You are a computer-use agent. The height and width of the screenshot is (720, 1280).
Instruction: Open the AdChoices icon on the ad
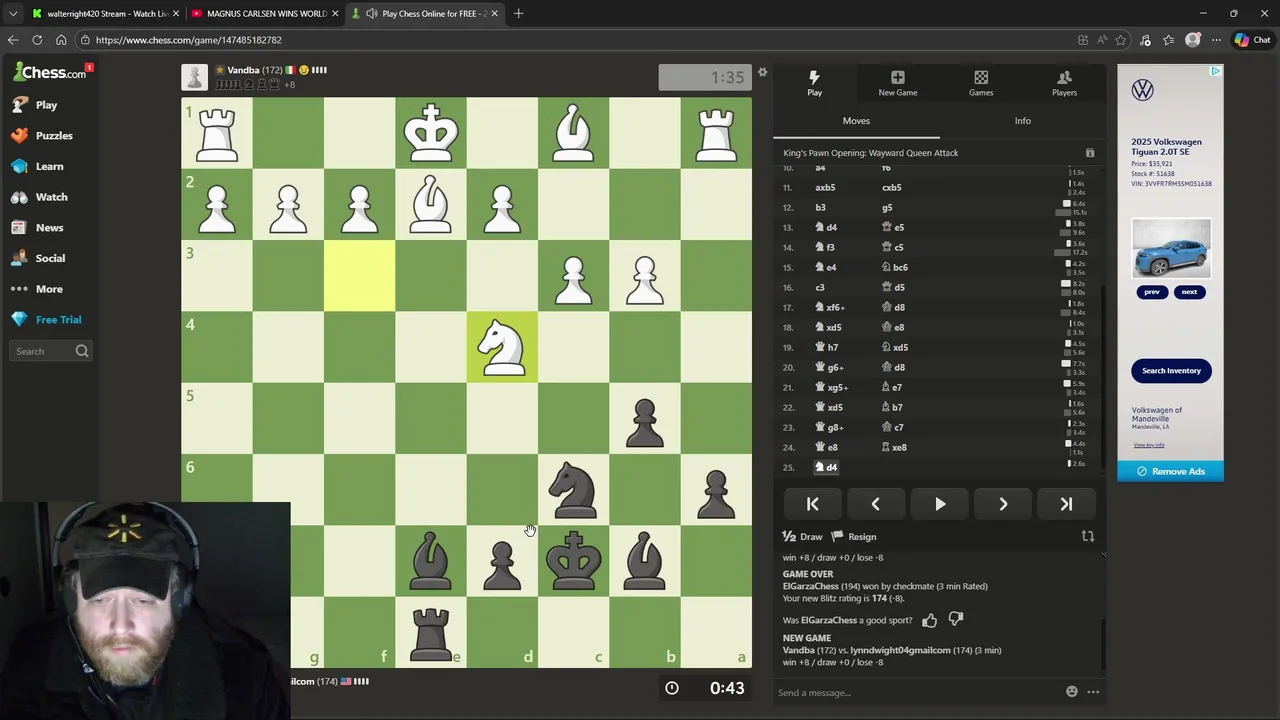click(x=1216, y=71)
